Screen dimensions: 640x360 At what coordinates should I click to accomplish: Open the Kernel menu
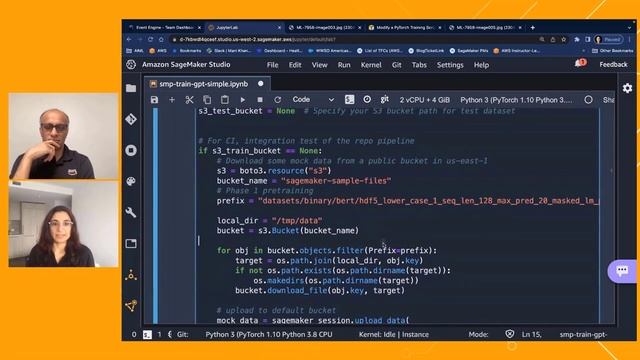pyautogui.click(x=371, y=65)
